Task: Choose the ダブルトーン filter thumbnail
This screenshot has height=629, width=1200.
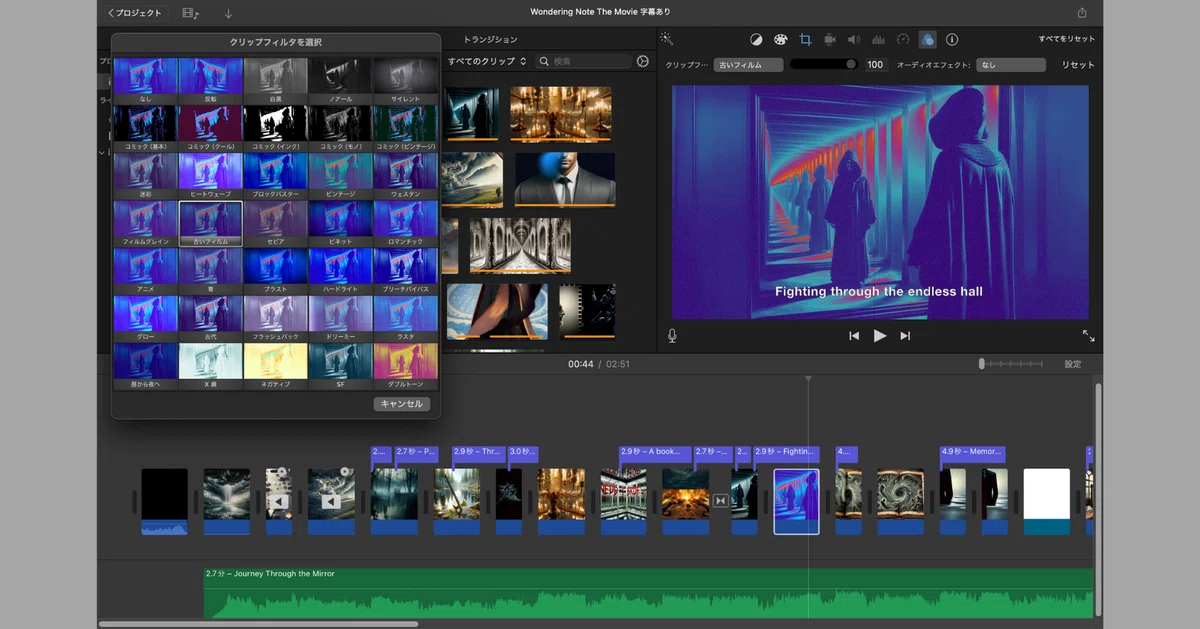Action: 405,366
